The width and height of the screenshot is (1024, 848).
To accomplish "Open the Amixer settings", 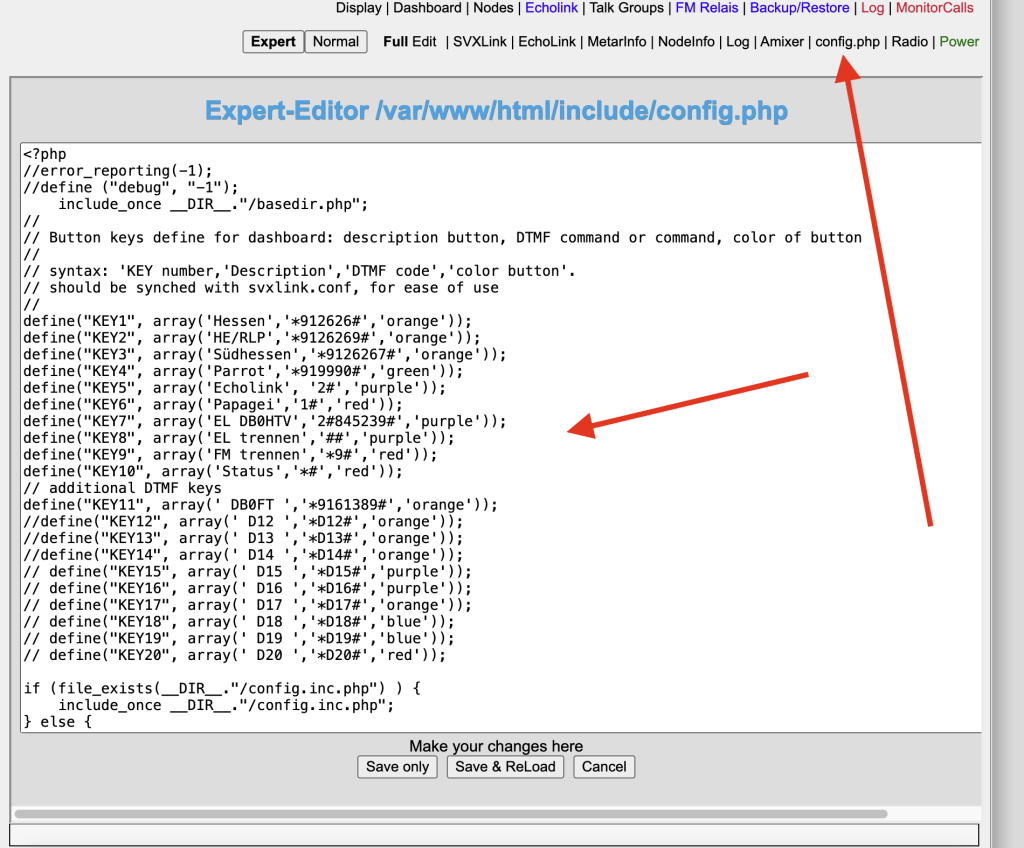I will coord(782,42).
